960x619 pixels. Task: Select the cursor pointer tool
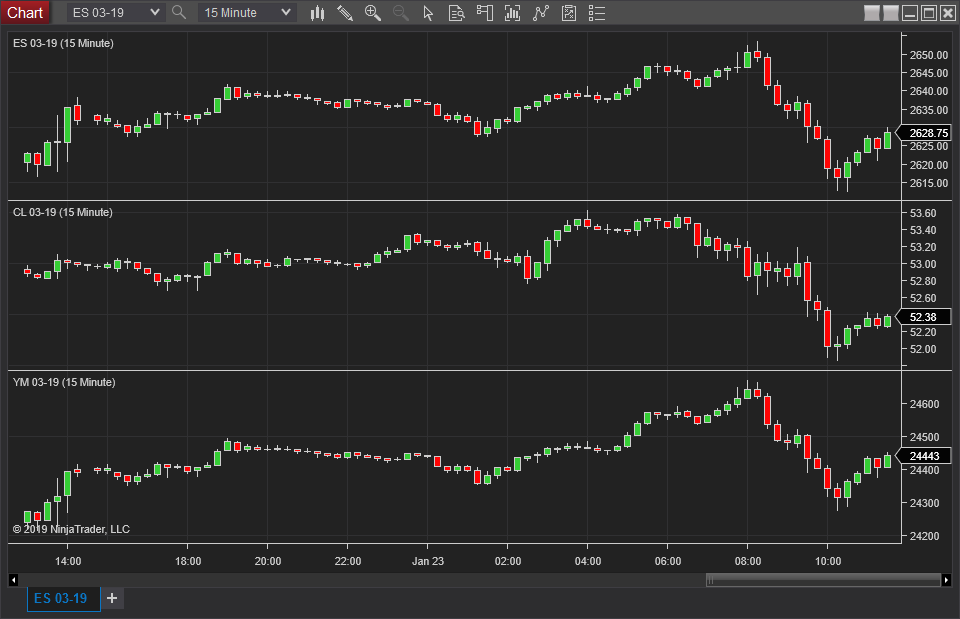pyautogui.click(x=428, y=13)
